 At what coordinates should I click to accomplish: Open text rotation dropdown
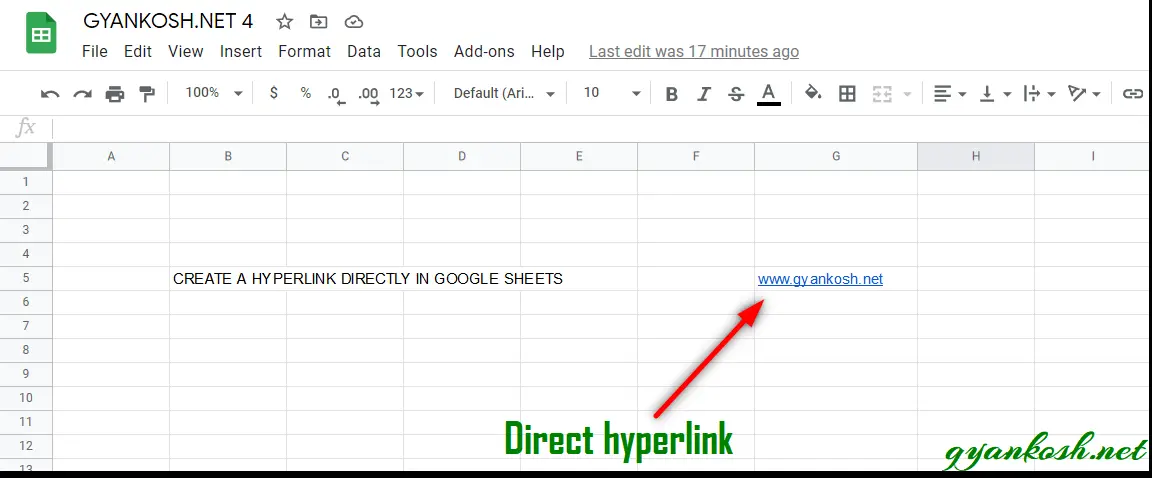tap(1084, 94)
